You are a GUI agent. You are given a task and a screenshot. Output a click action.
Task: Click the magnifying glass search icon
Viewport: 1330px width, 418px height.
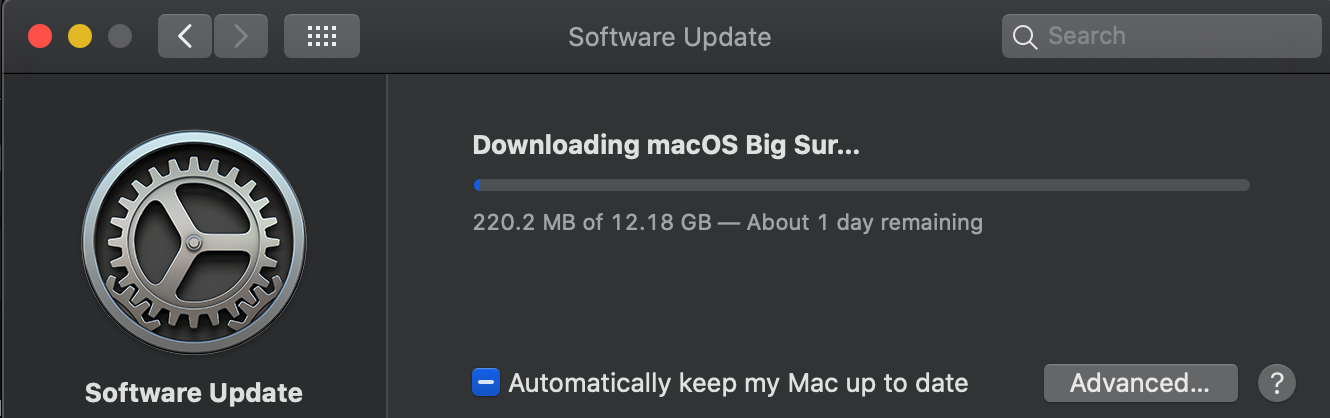click(x=1024, y=37)
